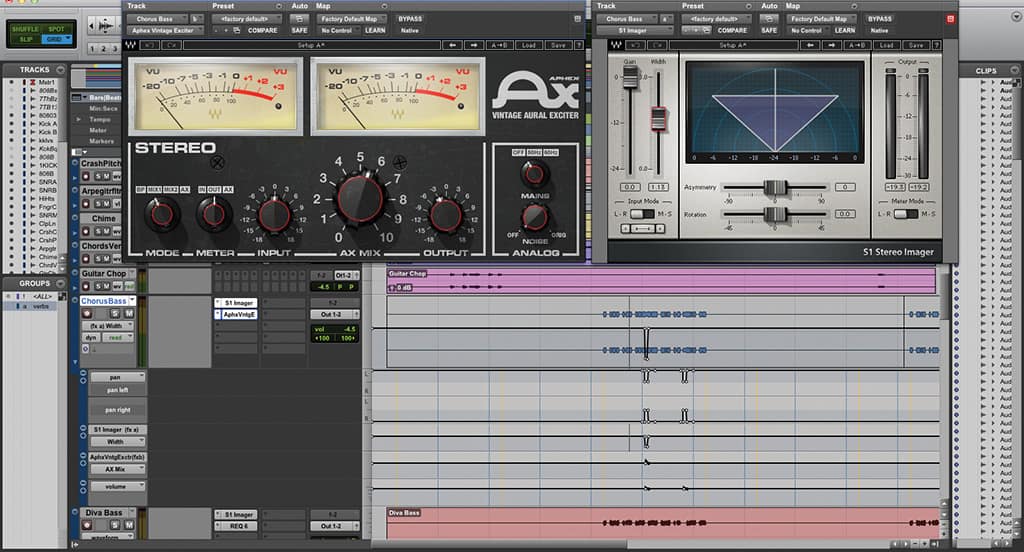Open S1 Imager plugin selector dropdown
The image size is (1024, 552).
tap(634, 30)
